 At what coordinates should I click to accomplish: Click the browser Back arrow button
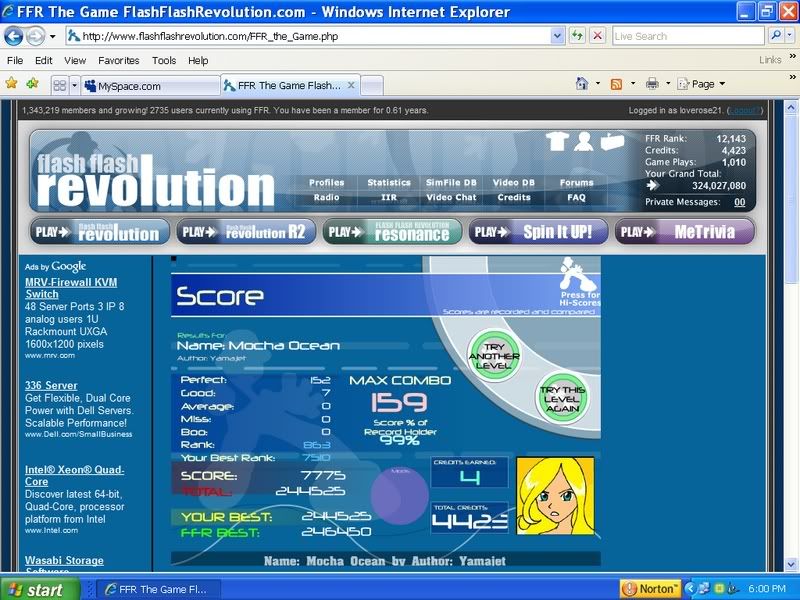[x=14, y=36]
